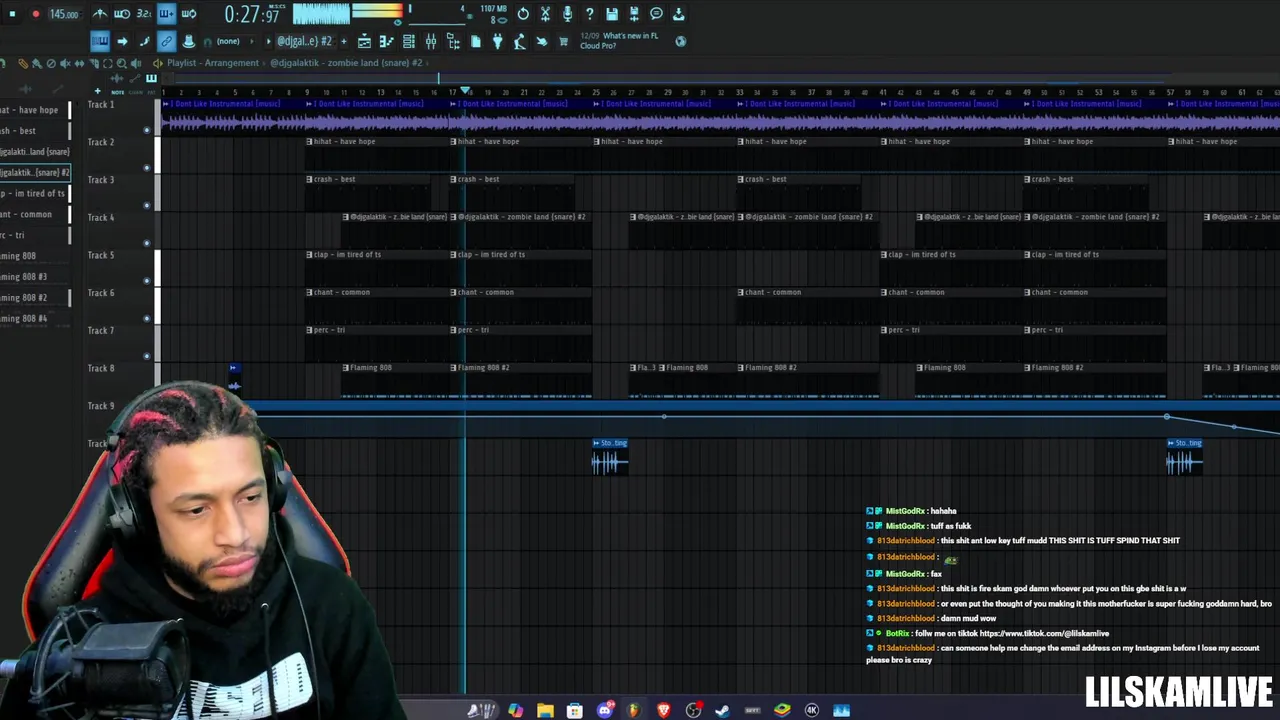Image resolution: width=1280 pixels, height=720 pixels.
Task: Select '808 #3' in picker panel
Action: (x=34, y=276)
